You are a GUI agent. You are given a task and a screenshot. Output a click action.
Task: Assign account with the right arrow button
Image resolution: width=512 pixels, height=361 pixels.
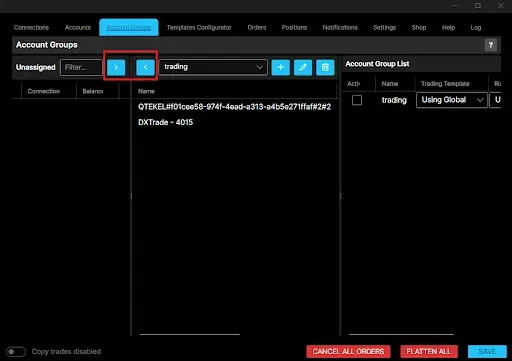coord(116,67)
